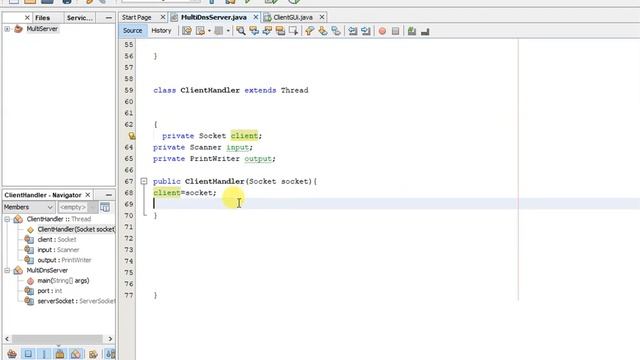Viewport: 640px width, 360px height.
Task: Toggle Show Inner Classes in Navigator footer
Action: [x=76, y=354]
